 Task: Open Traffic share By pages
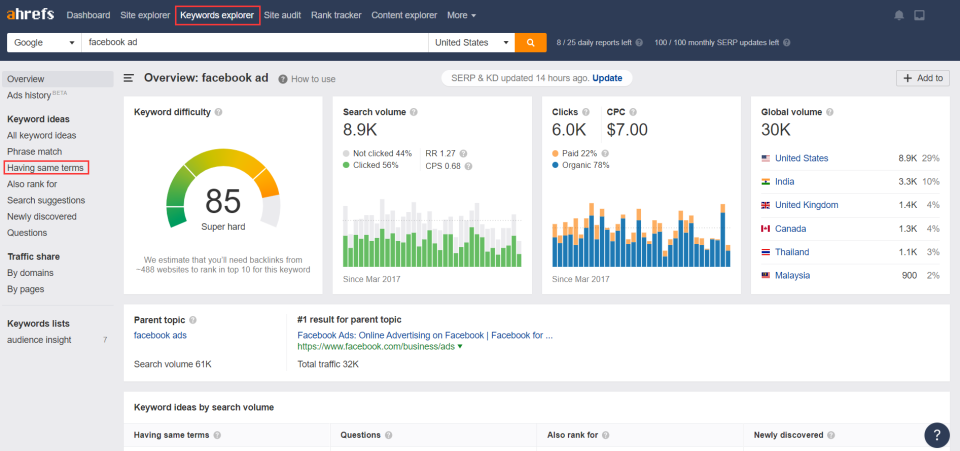coord(26,289)
